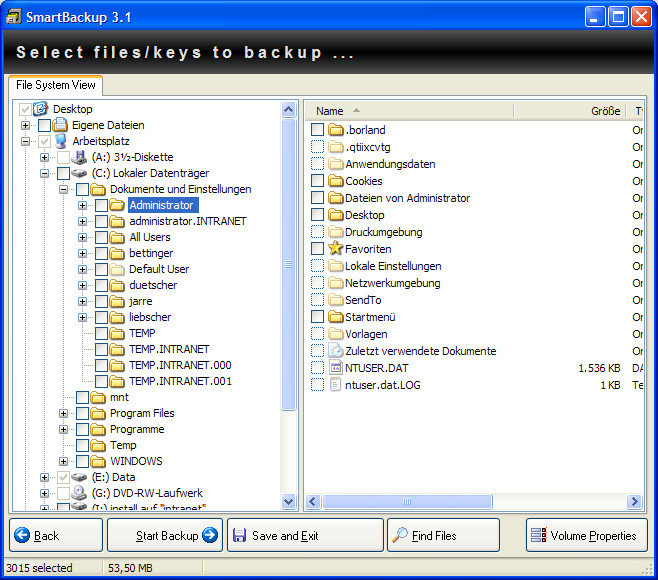The width and height of the screenshot is (658, 580).
Task: Check the Program Files checkbox
Action: coord(82,413)
